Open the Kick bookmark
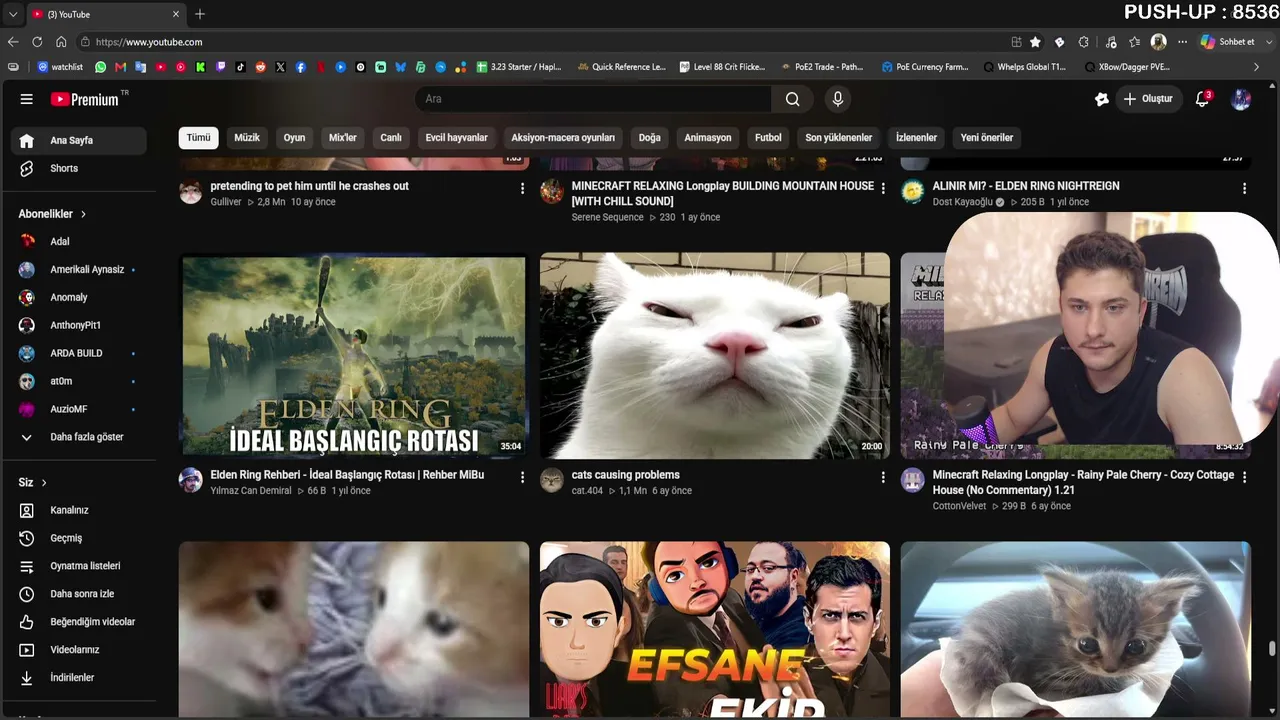 pyautogui.click(x=200, y=67)
